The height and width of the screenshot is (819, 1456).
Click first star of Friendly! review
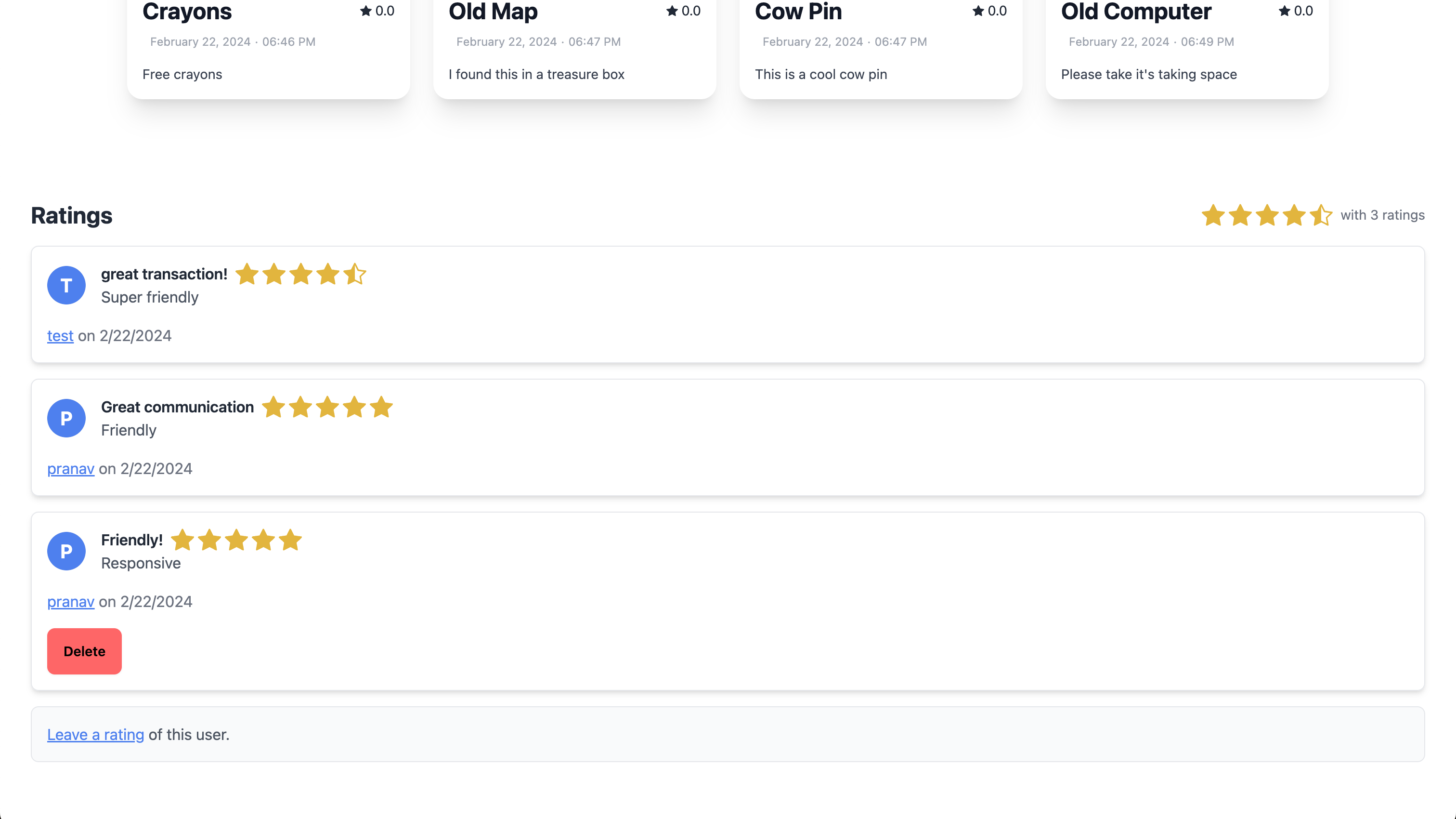point(182,540)
